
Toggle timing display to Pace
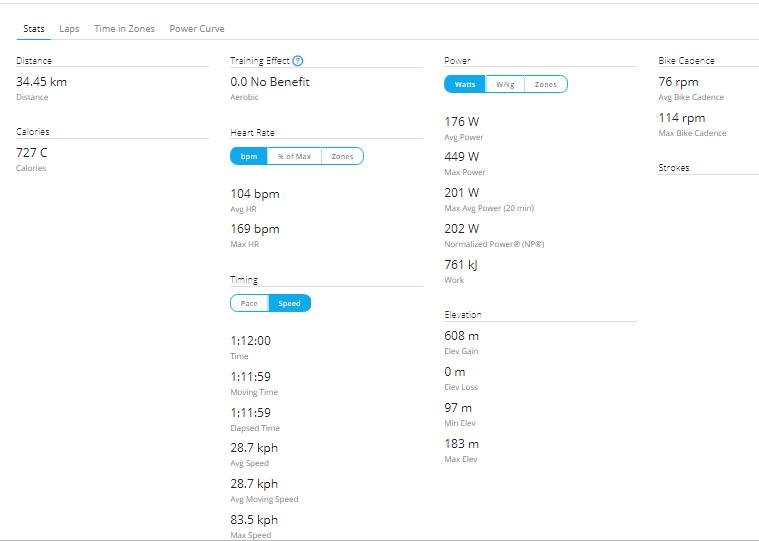[x=249, y=303]
